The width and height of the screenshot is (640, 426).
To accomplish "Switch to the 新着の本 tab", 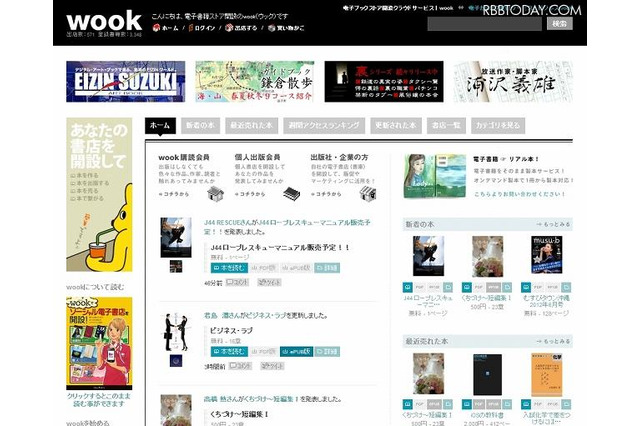I will pos(200,126).
